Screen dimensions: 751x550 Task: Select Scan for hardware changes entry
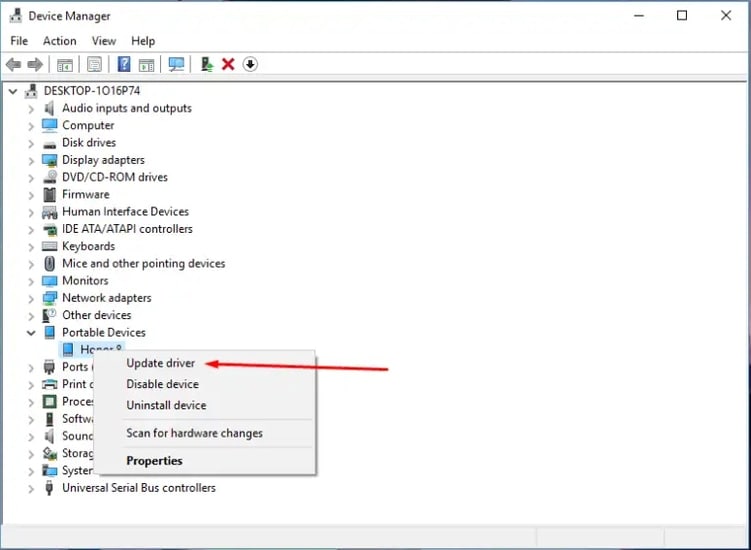(x=194, y=433)
